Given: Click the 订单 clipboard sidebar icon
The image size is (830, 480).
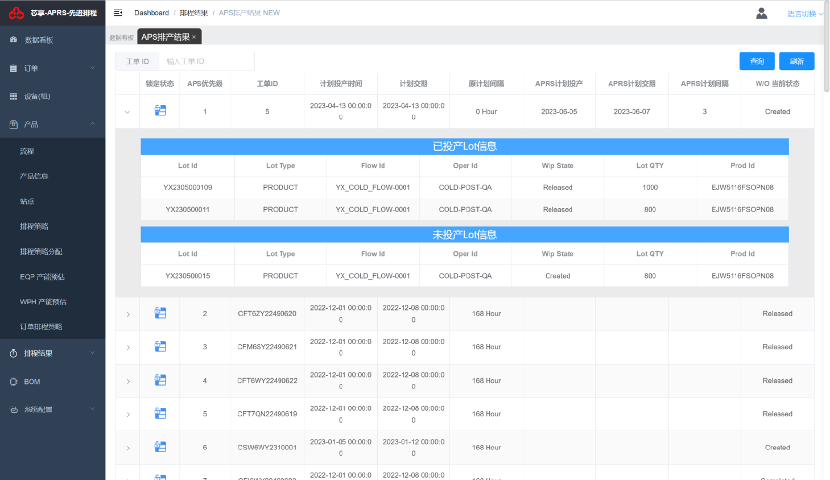Looking at the screenshot, I should [x=14, y=68].
